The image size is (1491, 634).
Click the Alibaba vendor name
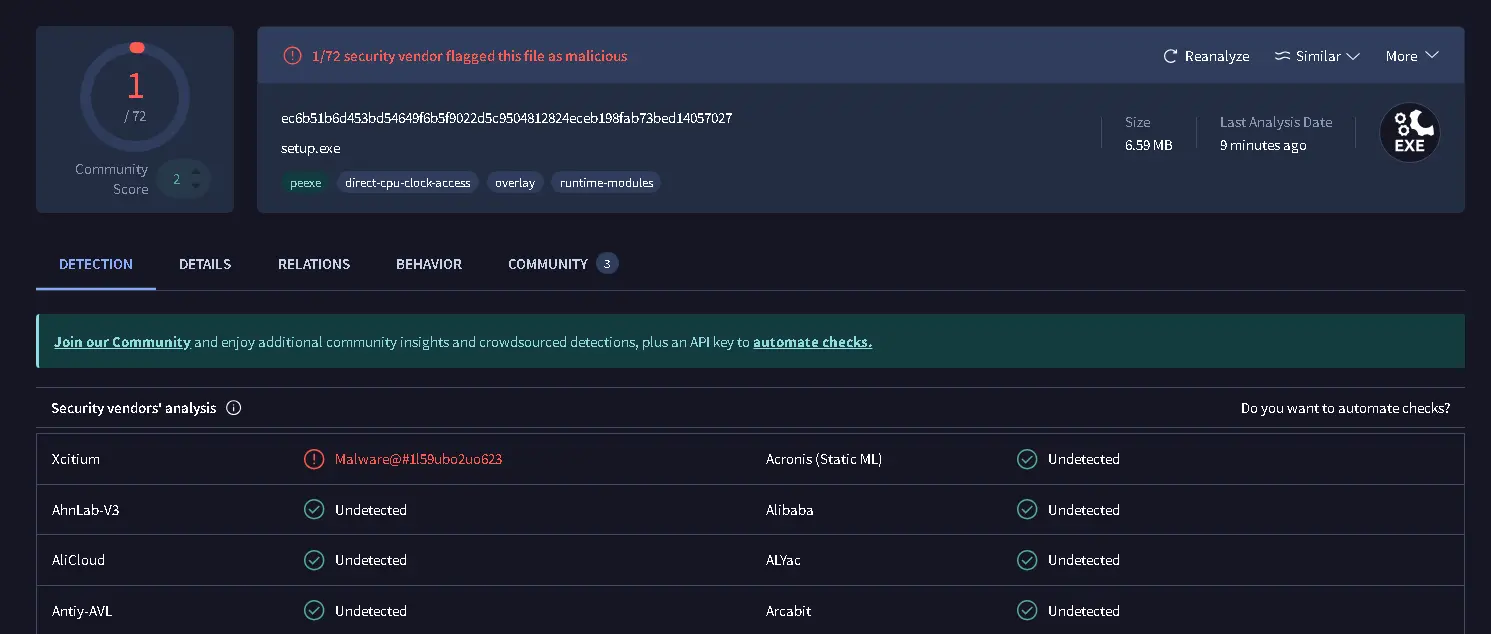tap(790, 510)
